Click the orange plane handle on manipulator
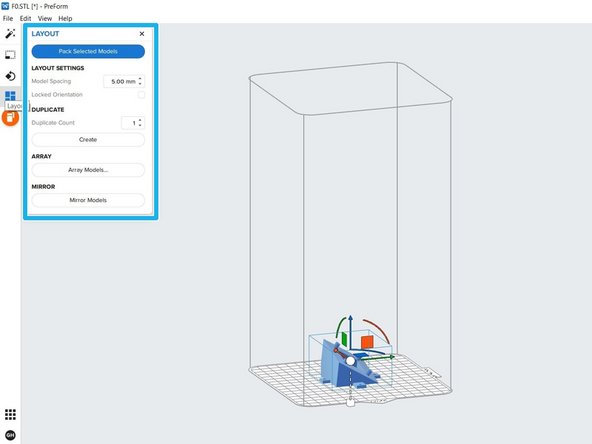 (x=367, y=342)
